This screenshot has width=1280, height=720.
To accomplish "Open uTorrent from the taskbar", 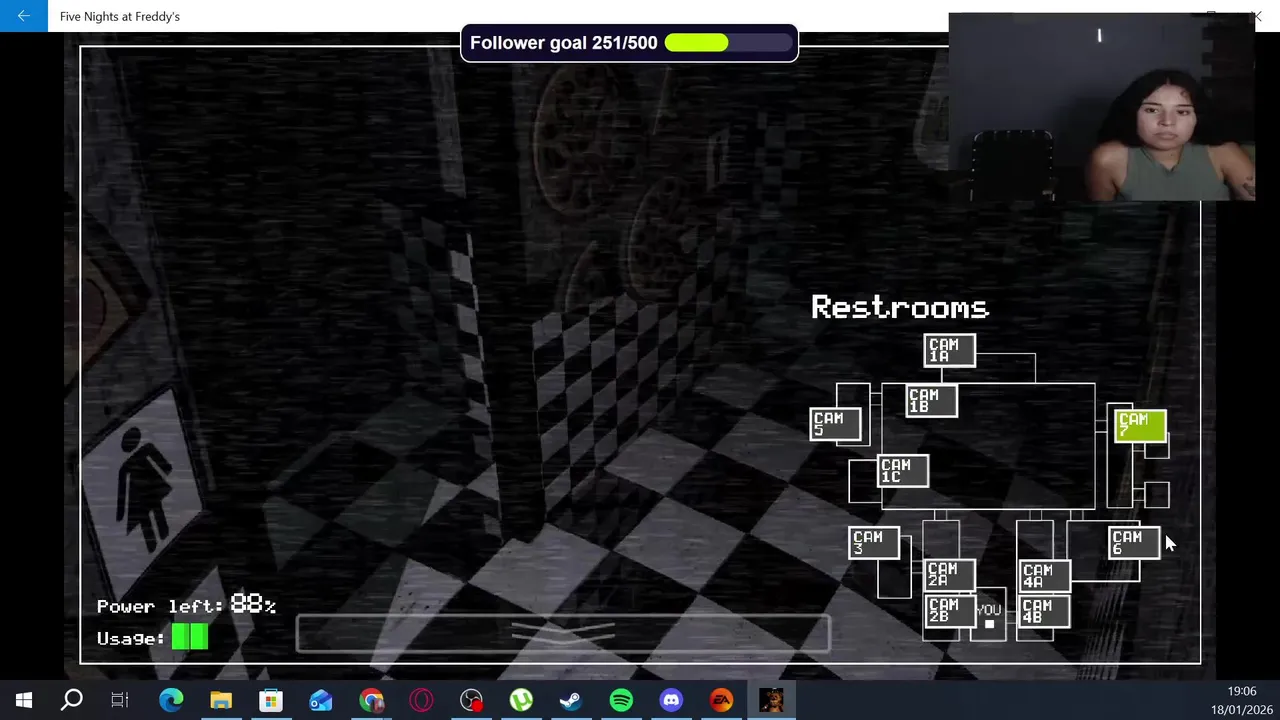I will point(521,700).
